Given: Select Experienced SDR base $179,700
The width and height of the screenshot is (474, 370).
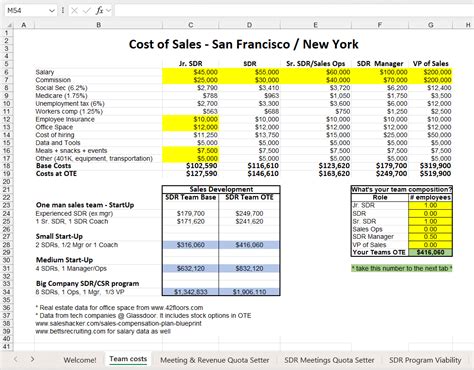Looking at the screenshot, I should 191,213.
